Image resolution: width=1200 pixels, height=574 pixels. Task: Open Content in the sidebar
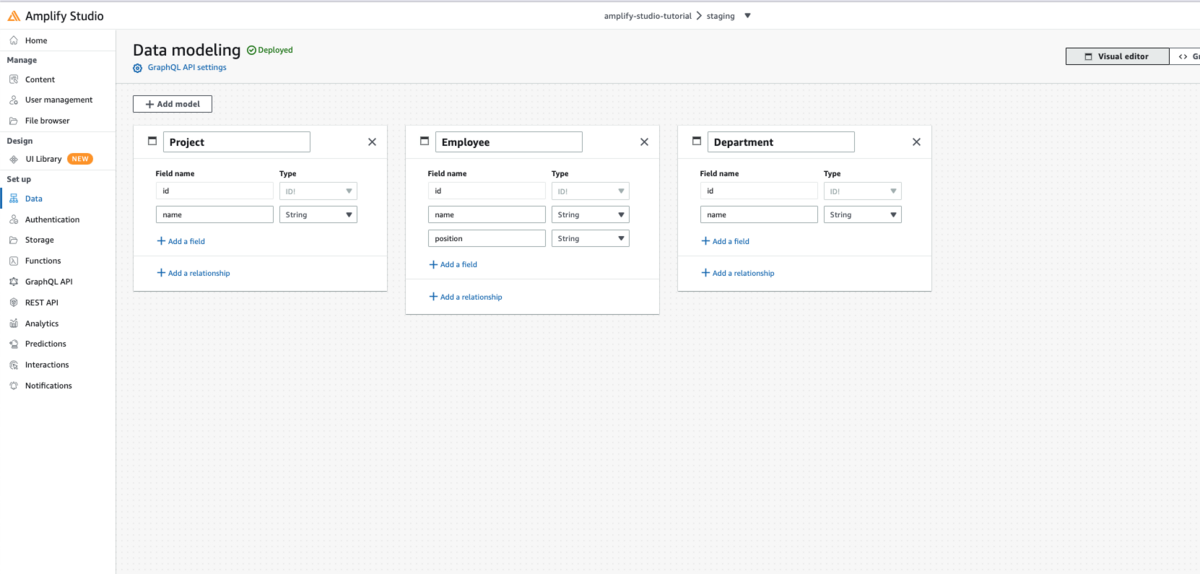coord(40,79)
